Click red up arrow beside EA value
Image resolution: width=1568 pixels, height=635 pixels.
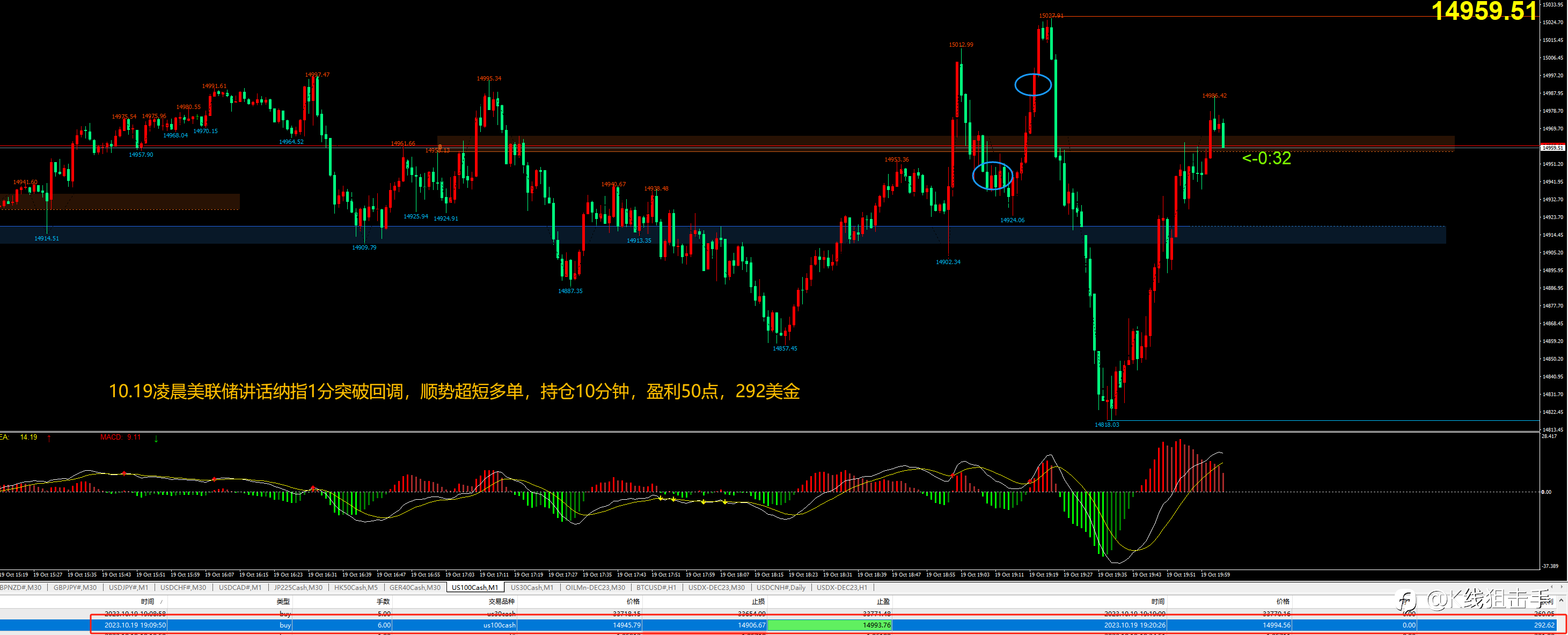(x=49, y=438)
